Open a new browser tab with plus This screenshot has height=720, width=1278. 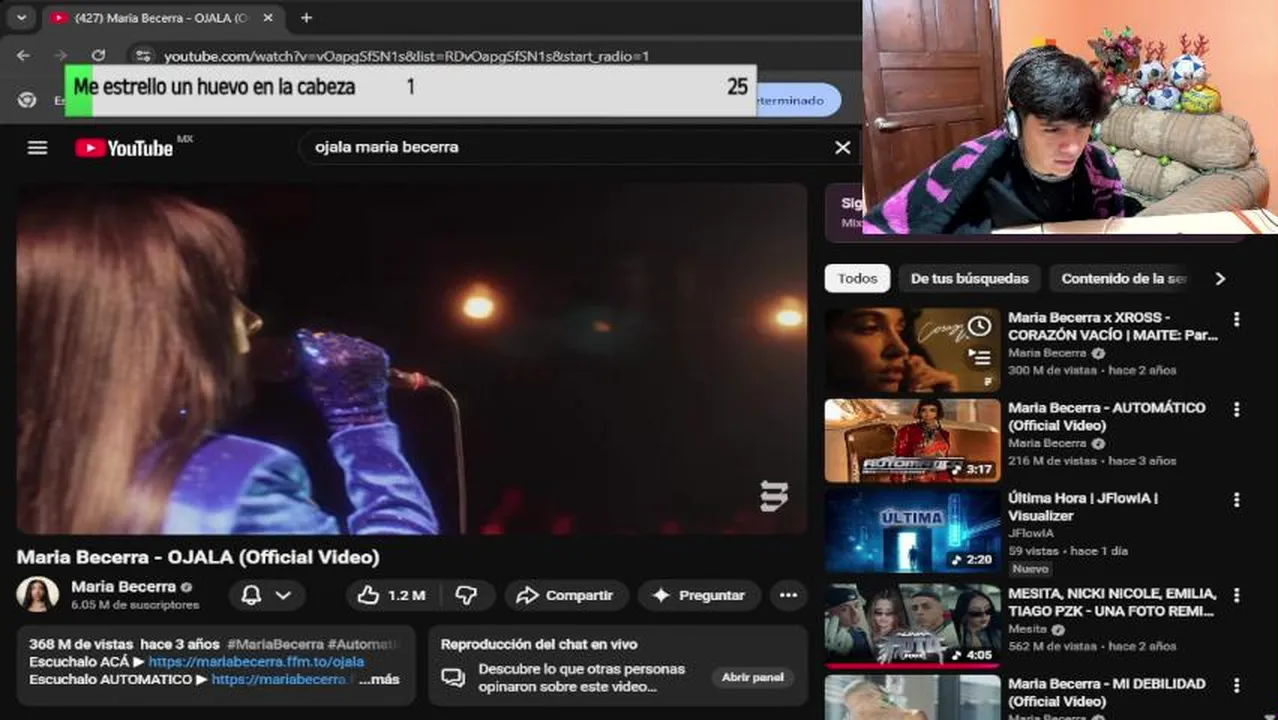306,18
